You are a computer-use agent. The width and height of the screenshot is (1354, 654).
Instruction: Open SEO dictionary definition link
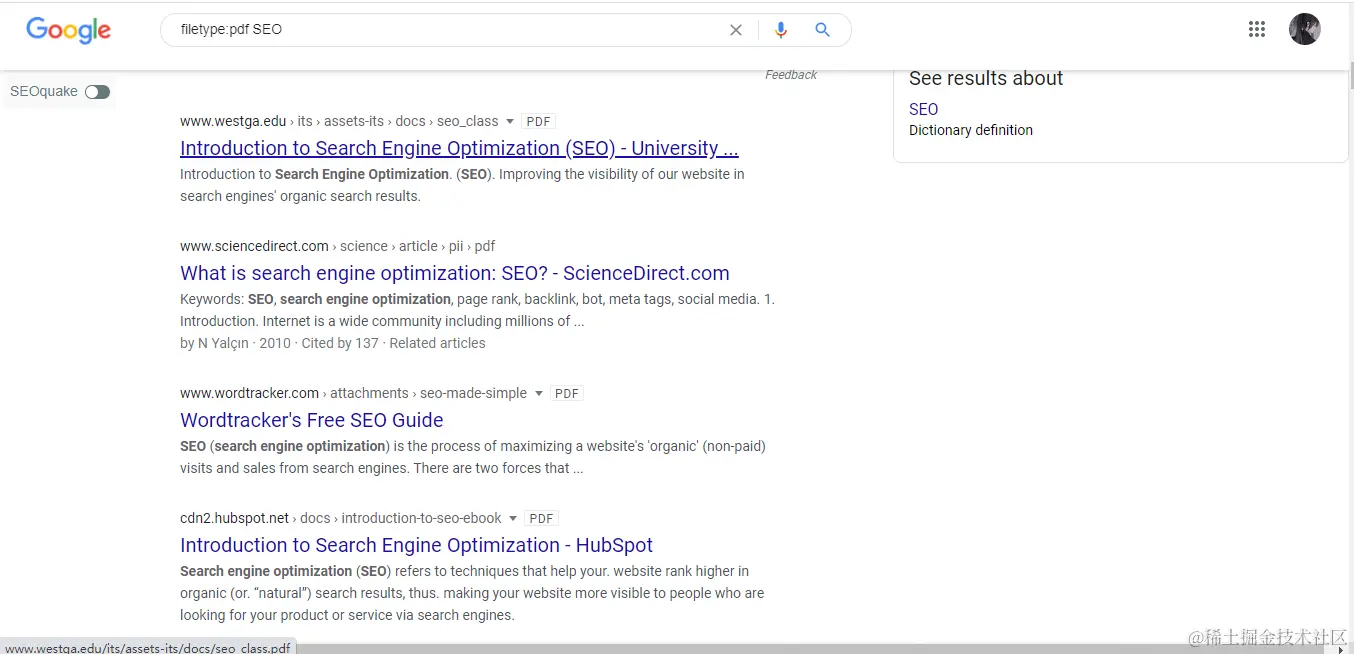[x=923, y=109]
